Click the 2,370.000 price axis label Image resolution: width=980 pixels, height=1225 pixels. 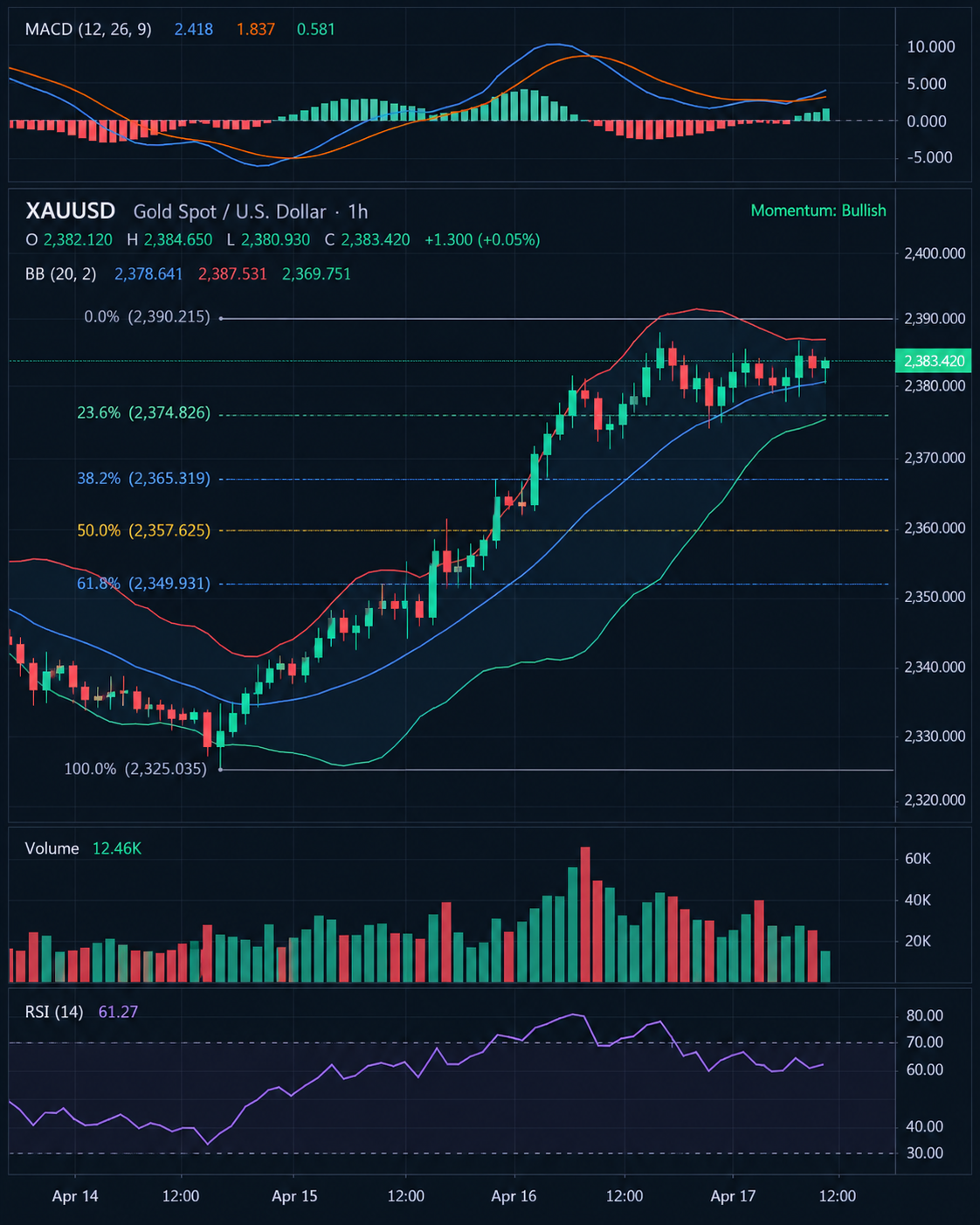tap(935, 458)
